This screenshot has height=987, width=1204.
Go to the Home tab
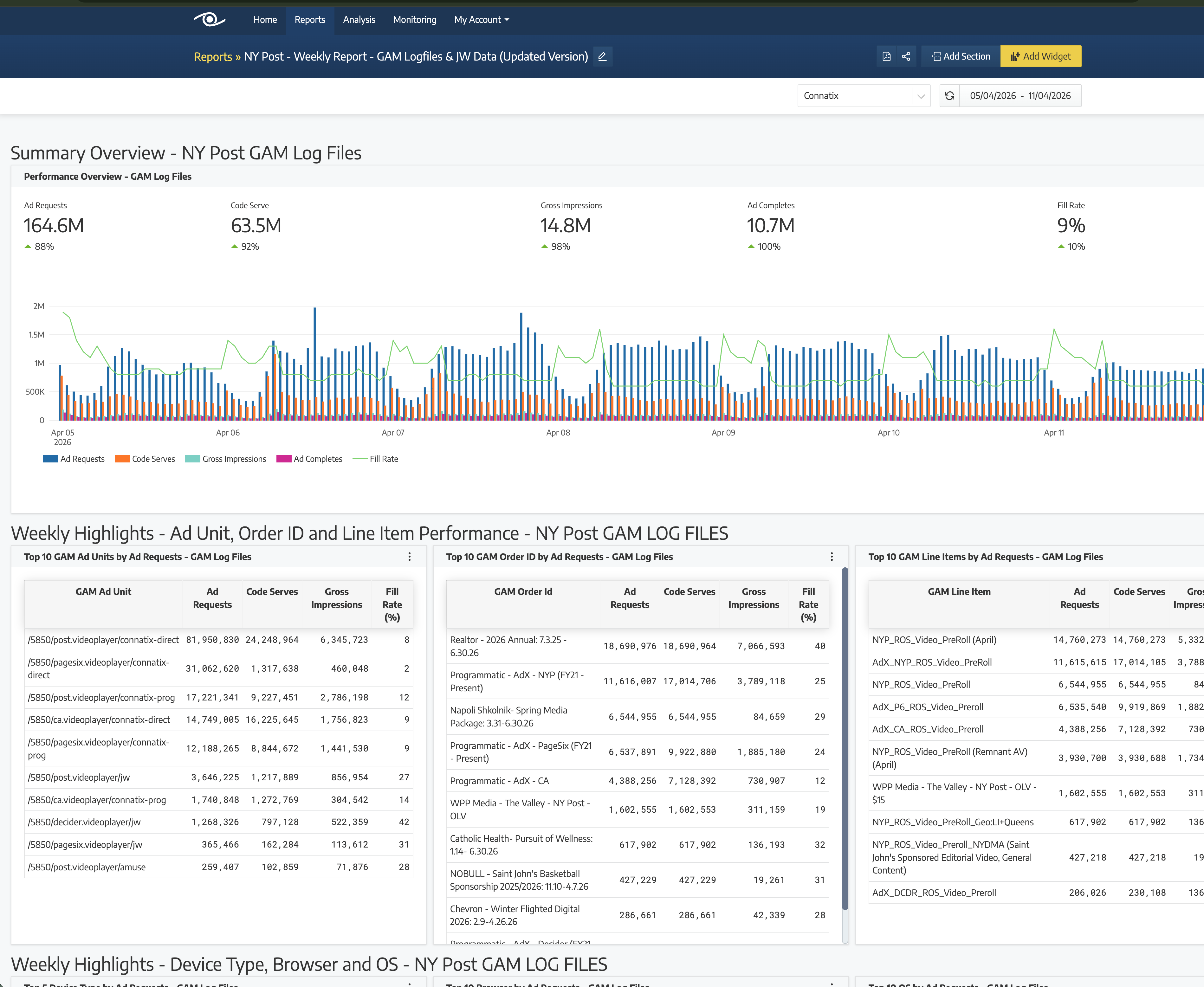[265, 19]
